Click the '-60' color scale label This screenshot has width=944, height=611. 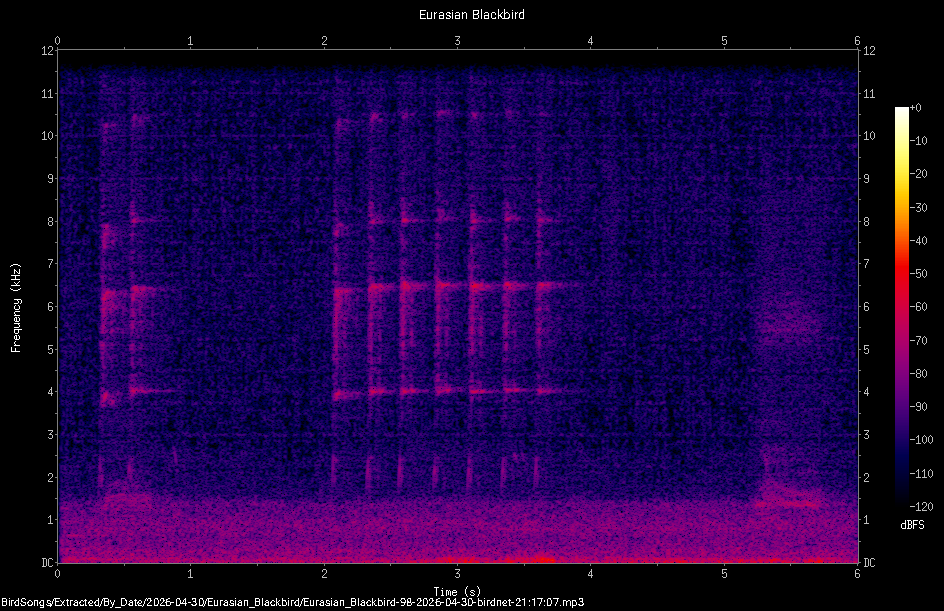coord(918,307)
